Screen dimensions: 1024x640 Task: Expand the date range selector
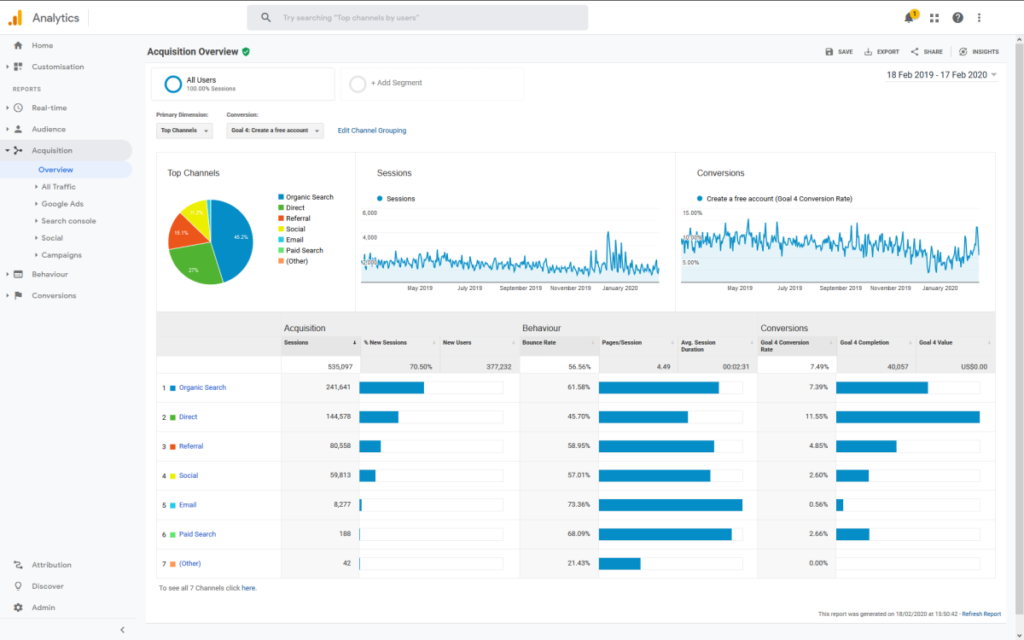(941, 75)
